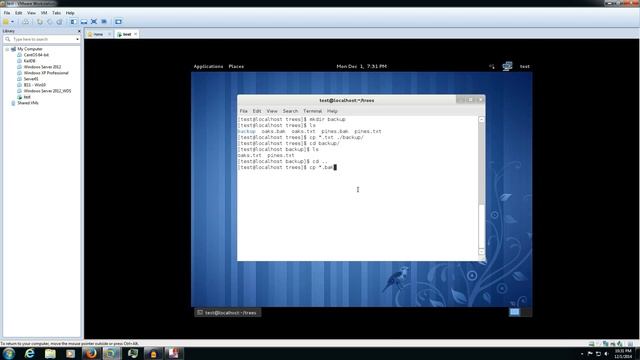Select the Windows XP Professional VM
Image resolution: width=640 pixels, height=360 pixels.
click(46, 73)
